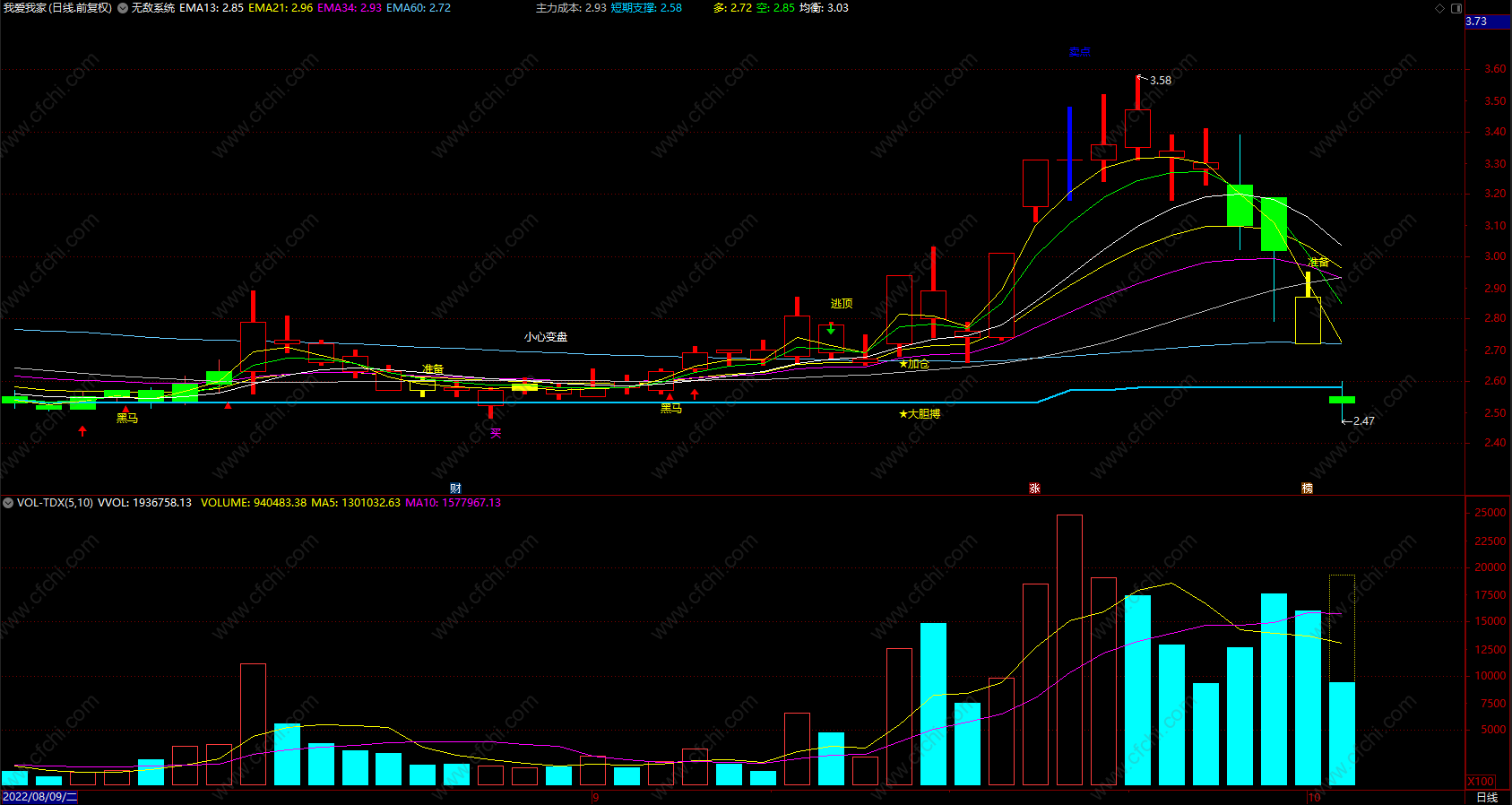This screenshot has width=1512, height=805.
Task: Click the EMA60: 2.72 value
Action: (419, 8)
